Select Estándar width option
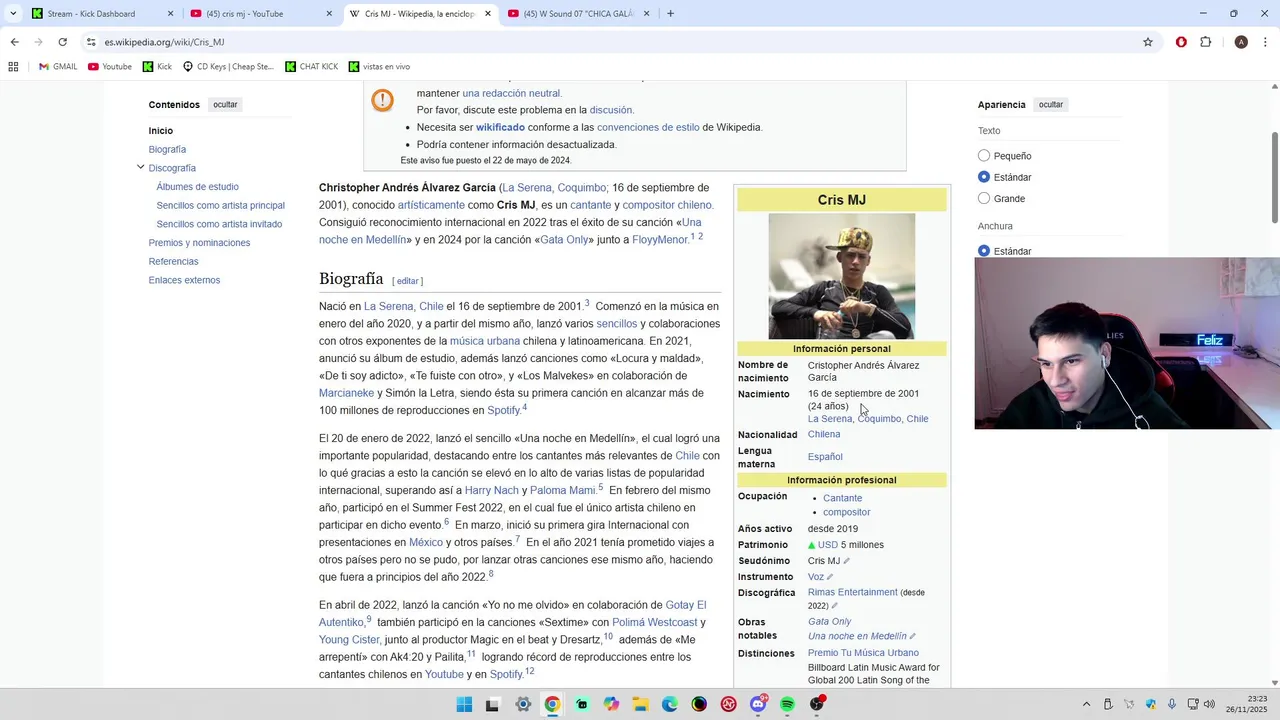 pyautogui.click(x=984, y=251)
